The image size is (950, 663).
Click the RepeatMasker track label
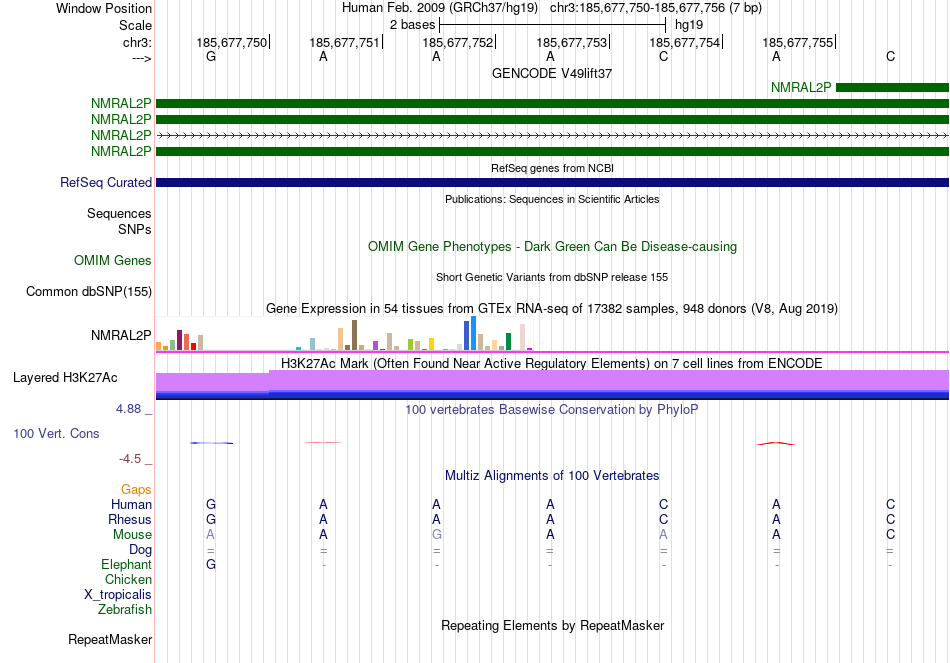110,639
